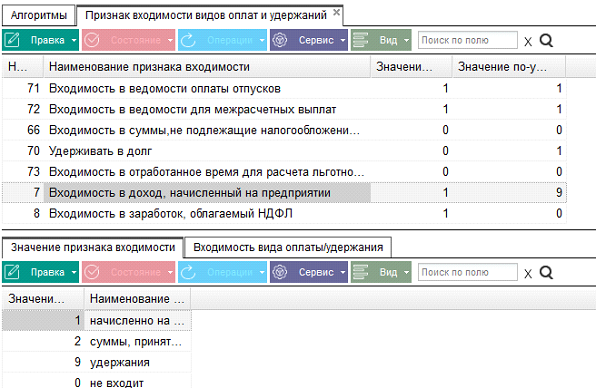Expand the lower Правка dropdown arrow
This screenshot has width=596, height=389.
[x=74, y=272]
